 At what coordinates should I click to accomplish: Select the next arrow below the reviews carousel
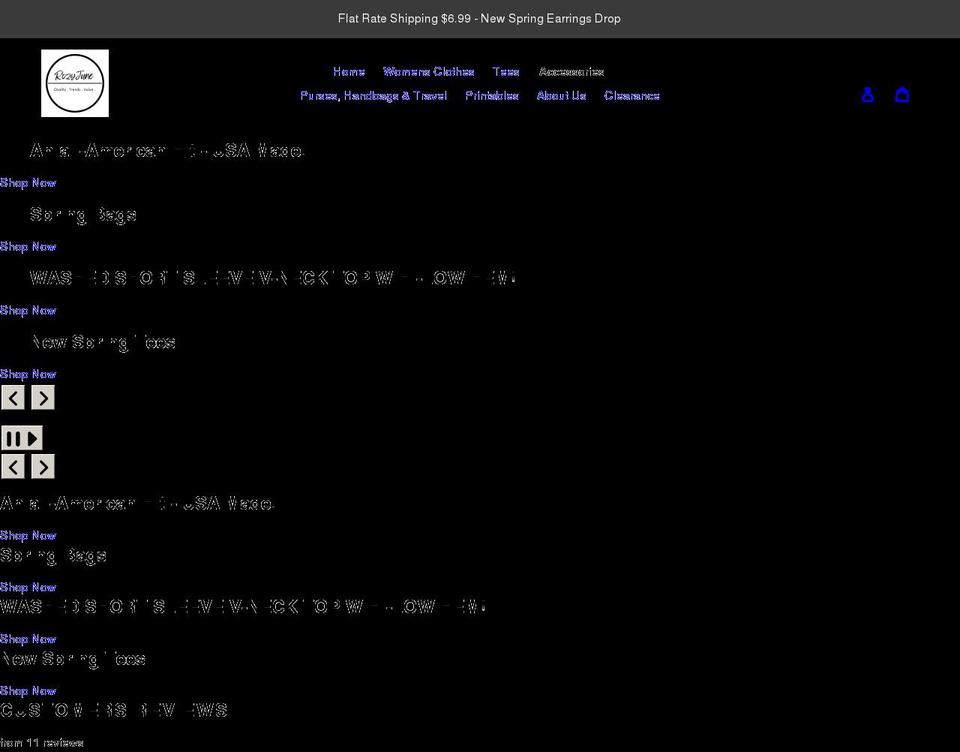(42, 466)
